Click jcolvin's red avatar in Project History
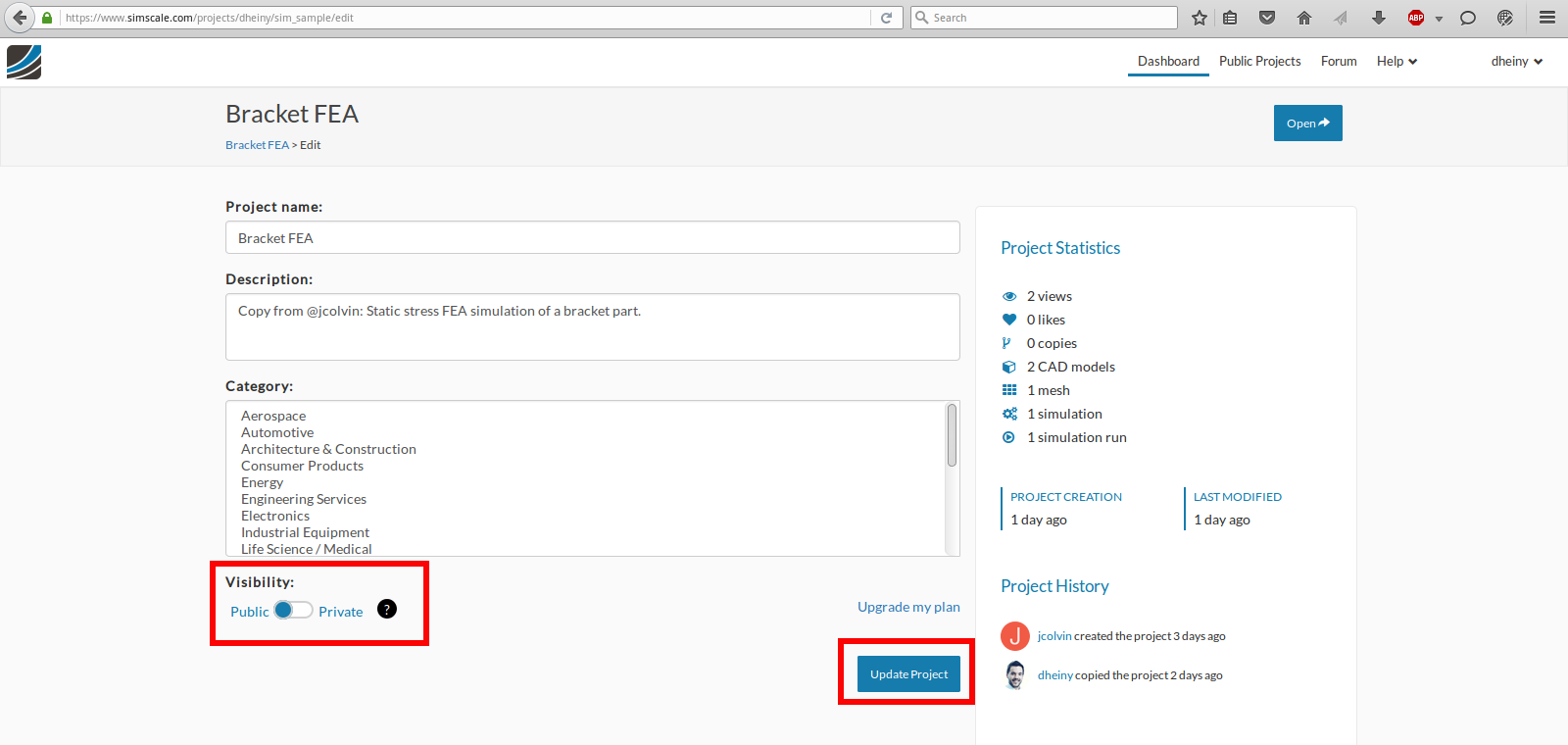This screenshot has height=745, width=1568. pos(1015,636)
